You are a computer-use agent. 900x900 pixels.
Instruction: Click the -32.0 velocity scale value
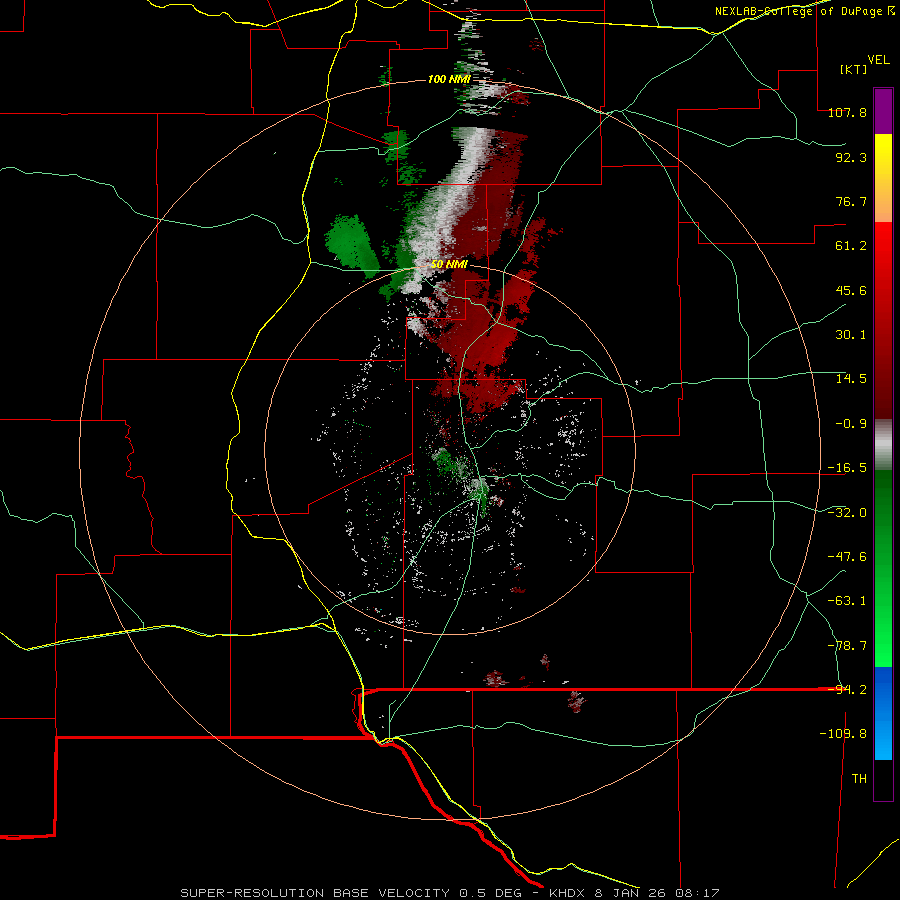pos(847,513)
